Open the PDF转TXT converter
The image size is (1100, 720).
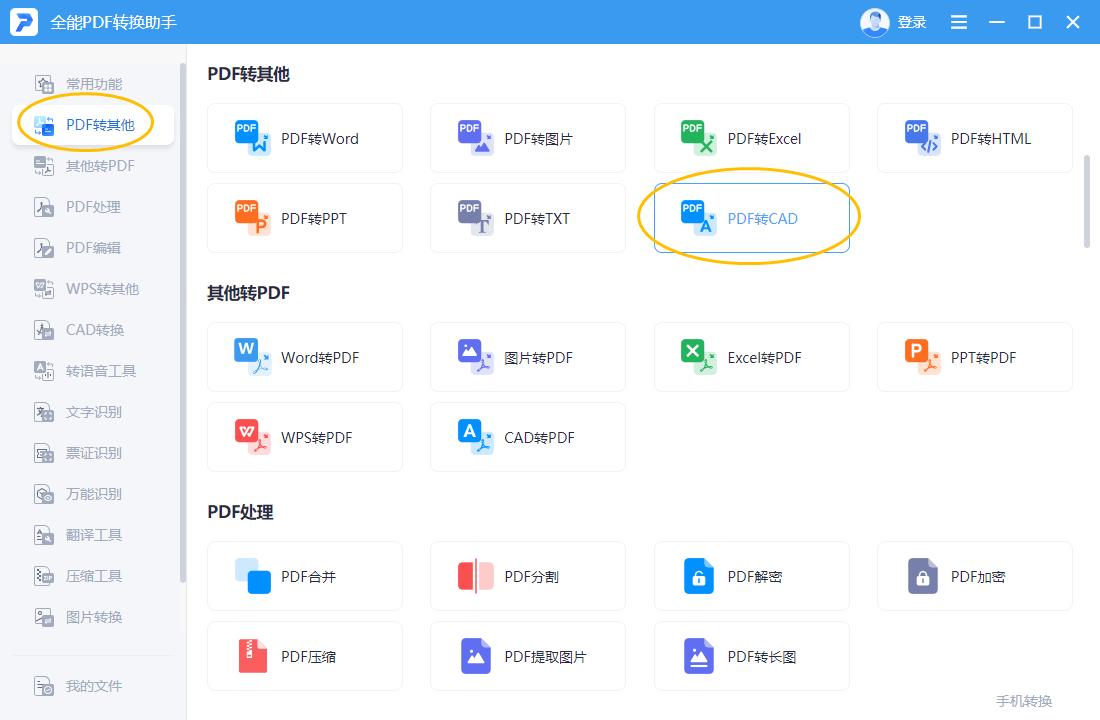pyautogui.click(x=528, y=218)
